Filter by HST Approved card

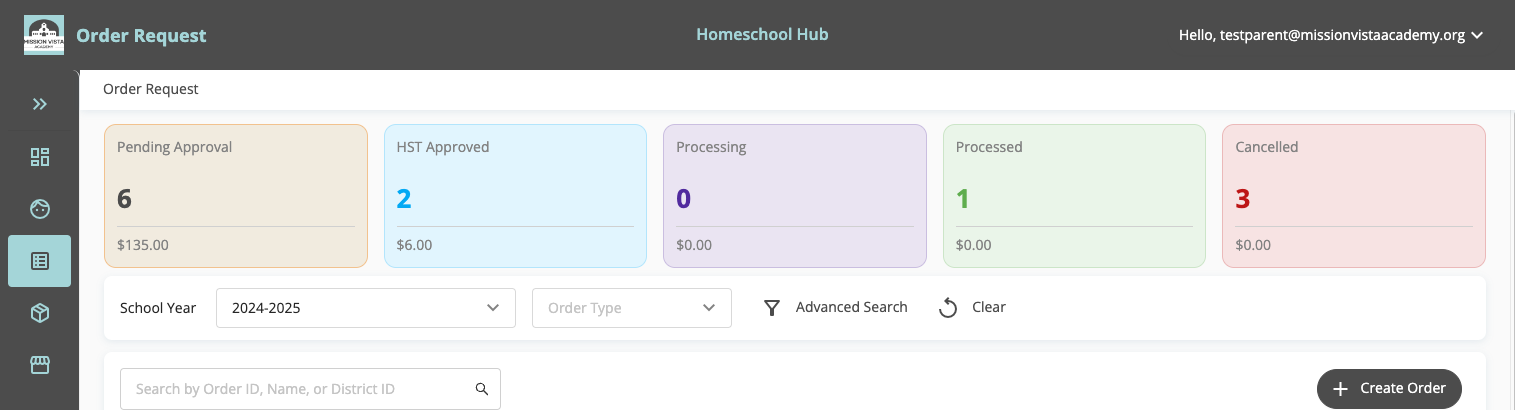(515, 196)
